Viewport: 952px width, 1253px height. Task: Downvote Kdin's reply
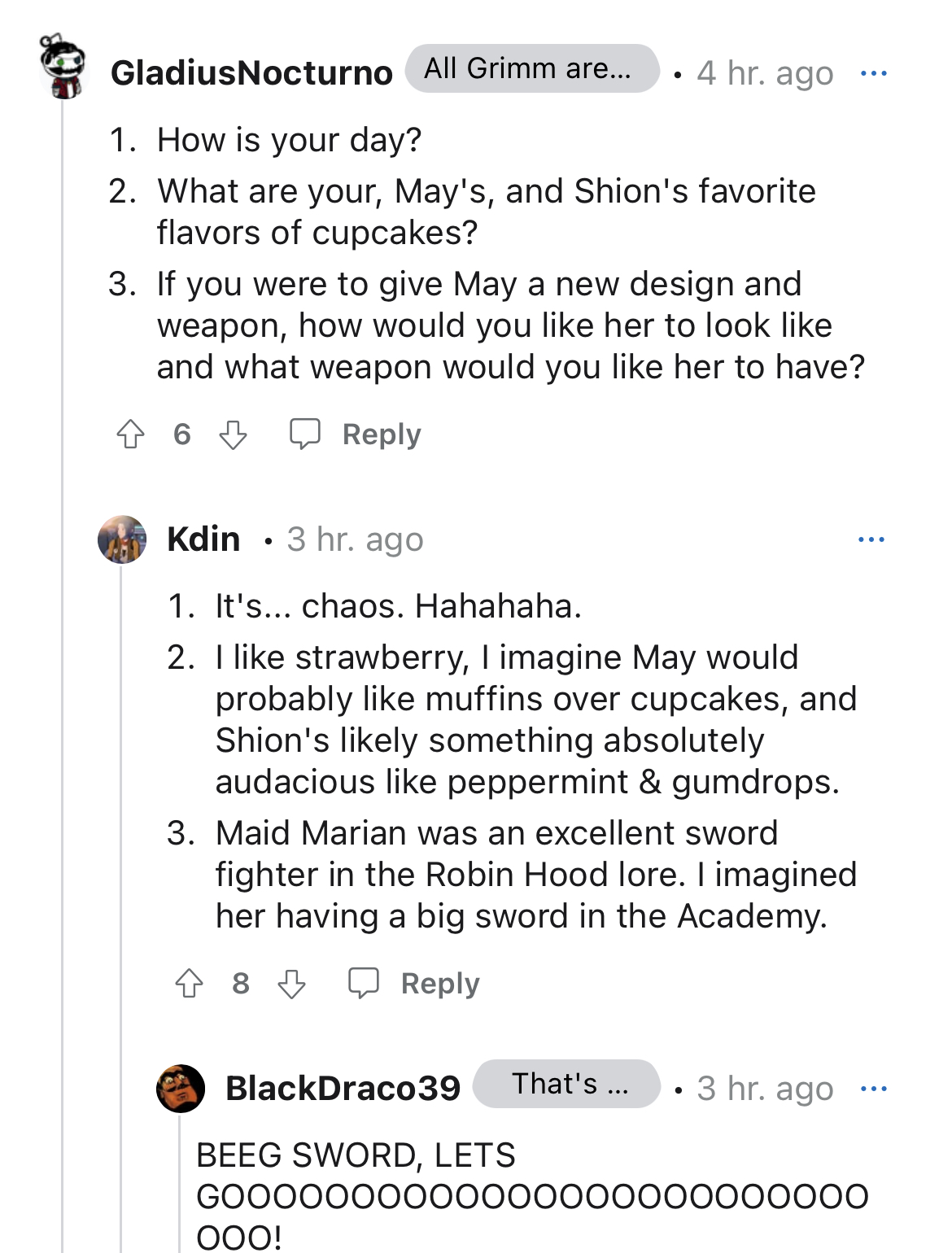tap(292, 984)
